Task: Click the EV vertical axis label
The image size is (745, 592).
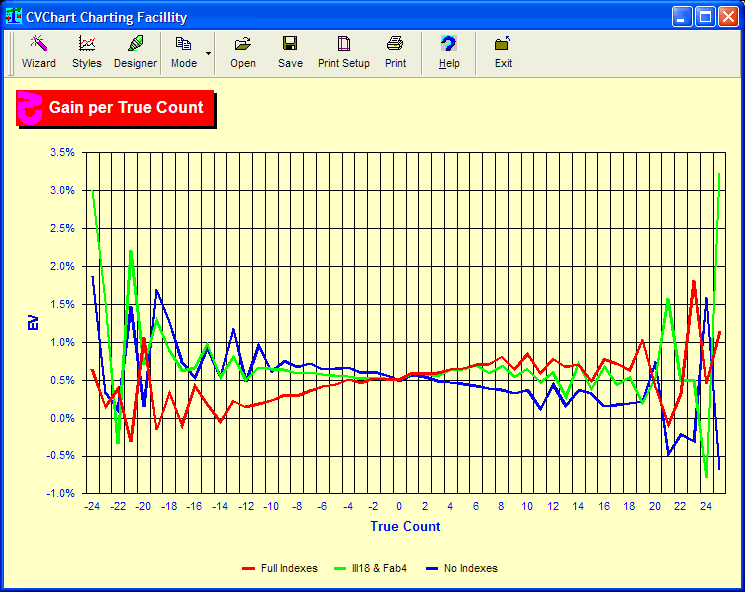Action: click(x=33, y=323)
